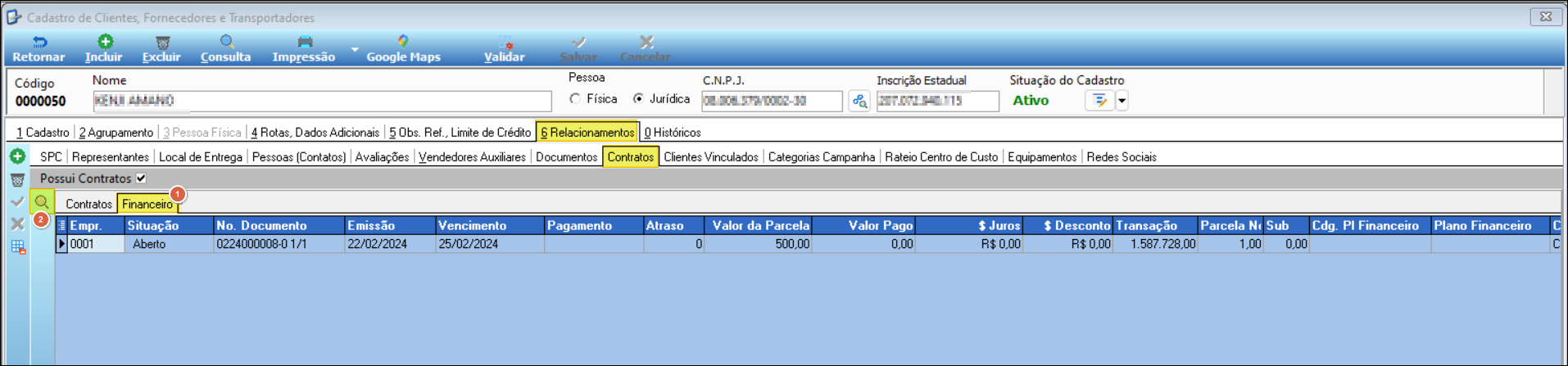1568x366 pixels.
Task: Click the application icon in title bar
Action: (14, 16)
